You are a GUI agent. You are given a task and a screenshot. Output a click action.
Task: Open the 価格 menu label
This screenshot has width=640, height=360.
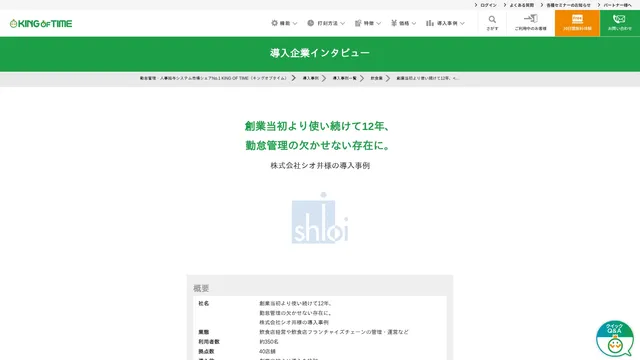pos(404,24)
